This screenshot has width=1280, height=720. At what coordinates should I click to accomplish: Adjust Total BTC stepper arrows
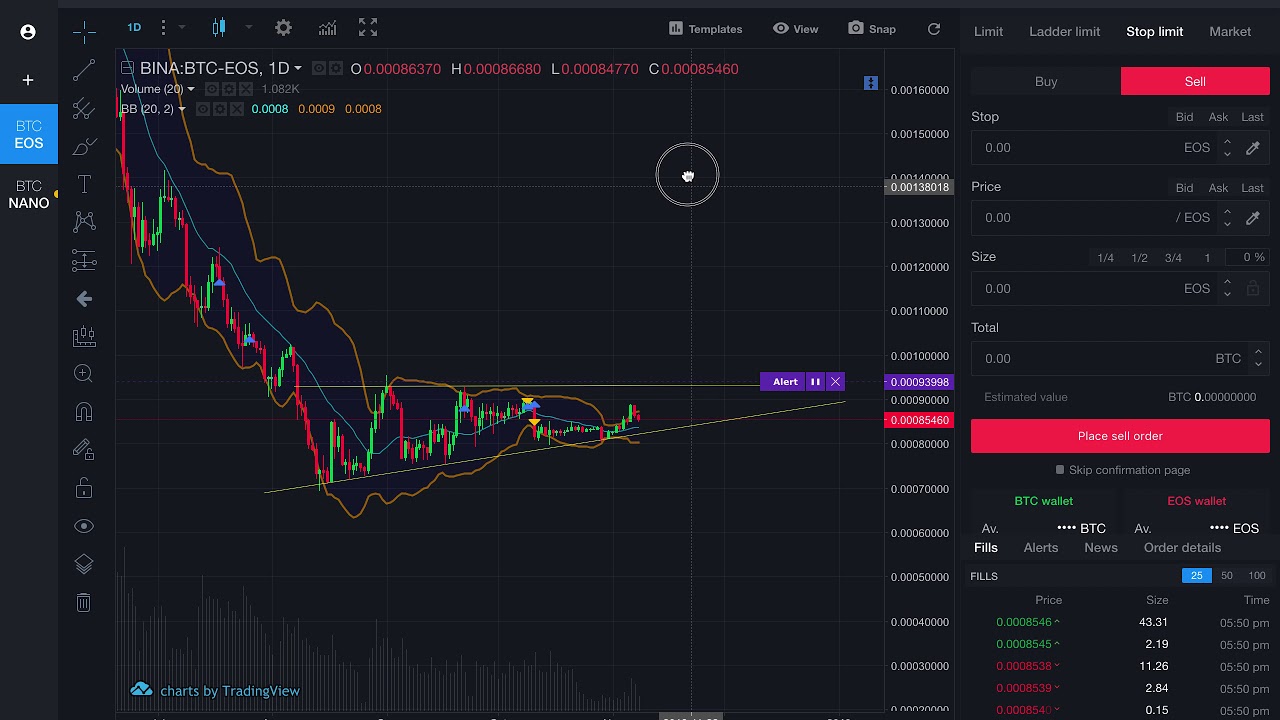[1258, 358]
